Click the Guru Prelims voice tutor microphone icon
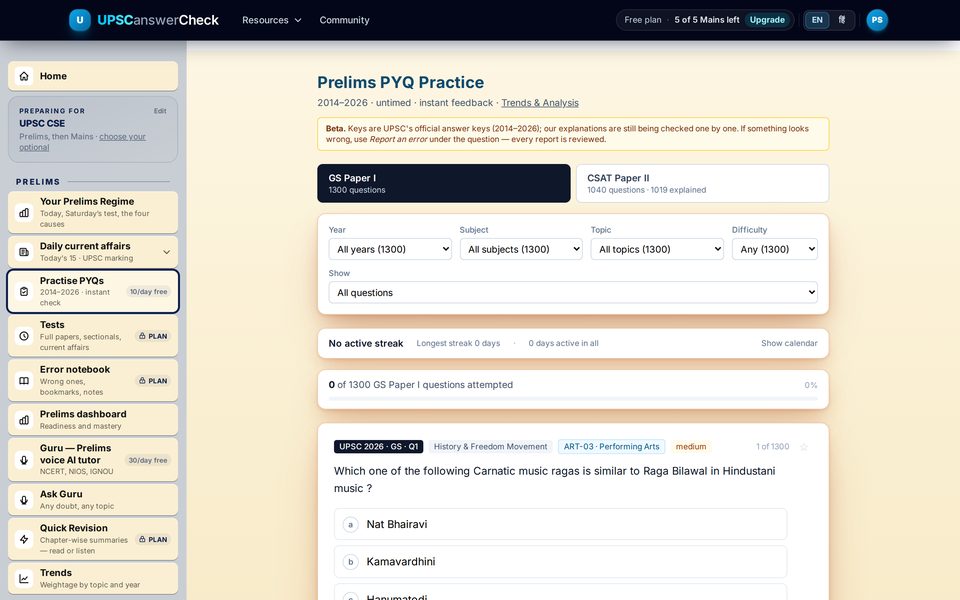 click(x=24, y=460)
